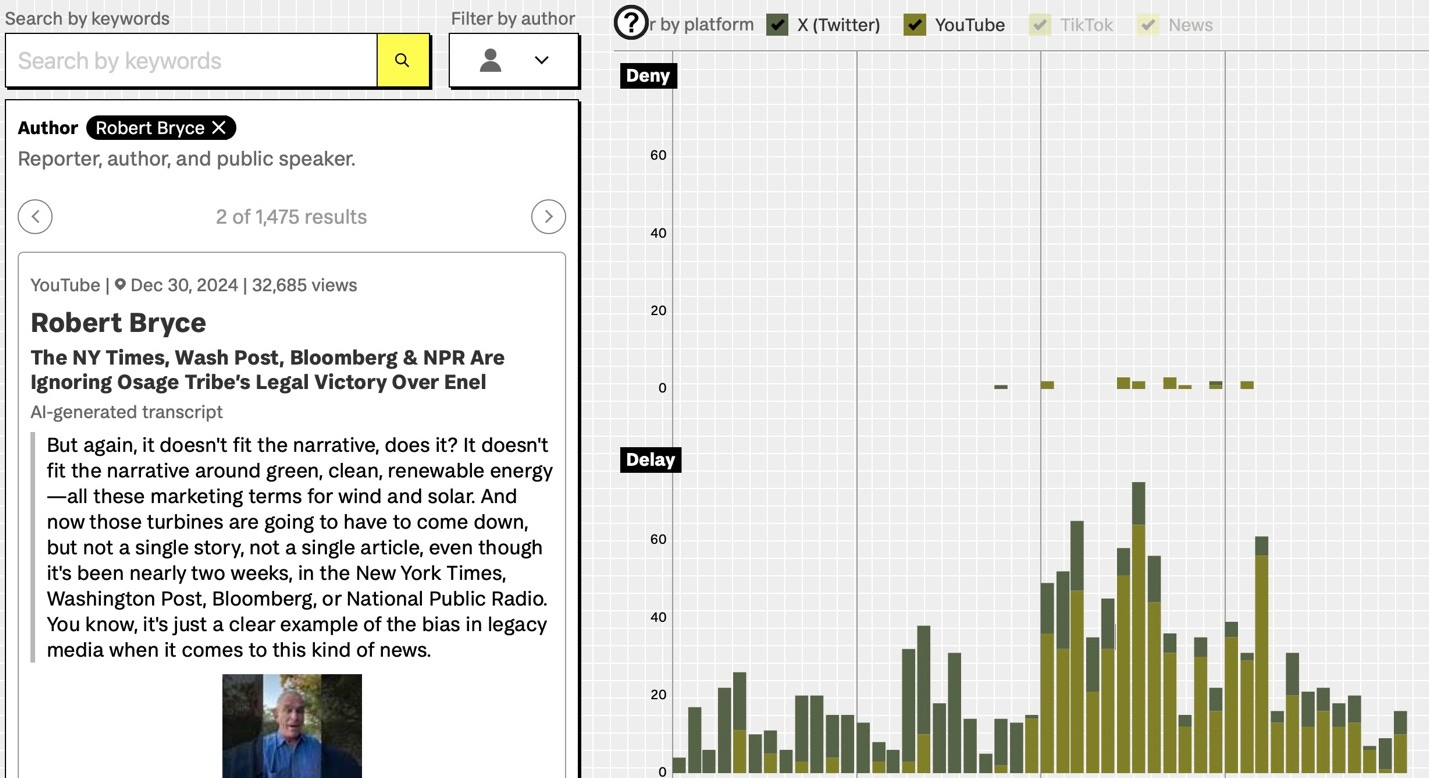The width and height of the screenshot is (1429, 778).
Task: Click the question mark help icon
Action: coord(631,22)
